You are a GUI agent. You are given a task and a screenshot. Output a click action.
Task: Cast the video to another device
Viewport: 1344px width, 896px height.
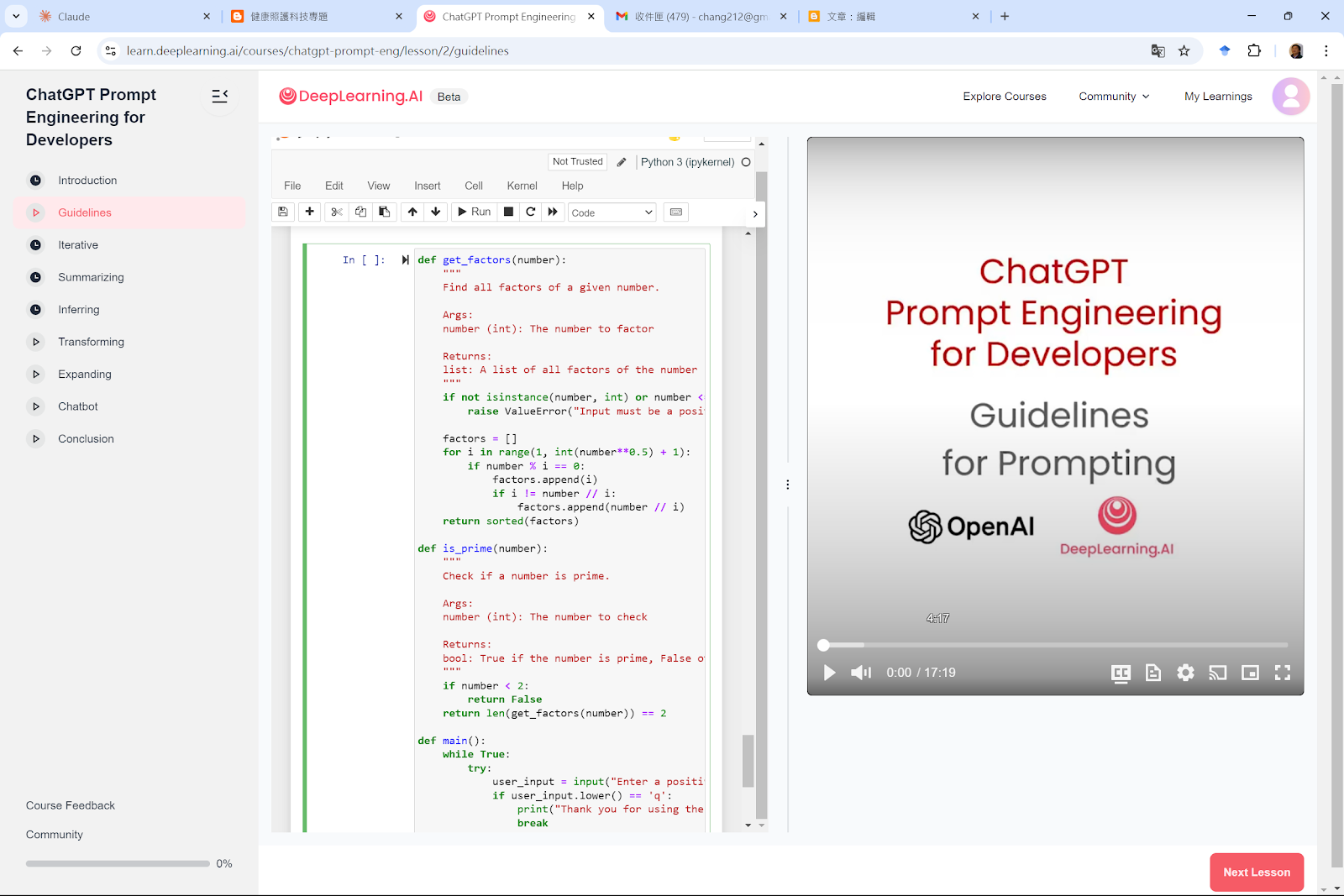click(1218, 673)
